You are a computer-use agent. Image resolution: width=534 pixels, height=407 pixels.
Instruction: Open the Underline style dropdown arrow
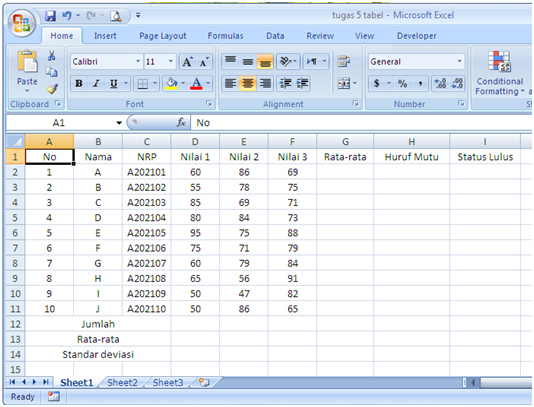[x=126, y=83]
